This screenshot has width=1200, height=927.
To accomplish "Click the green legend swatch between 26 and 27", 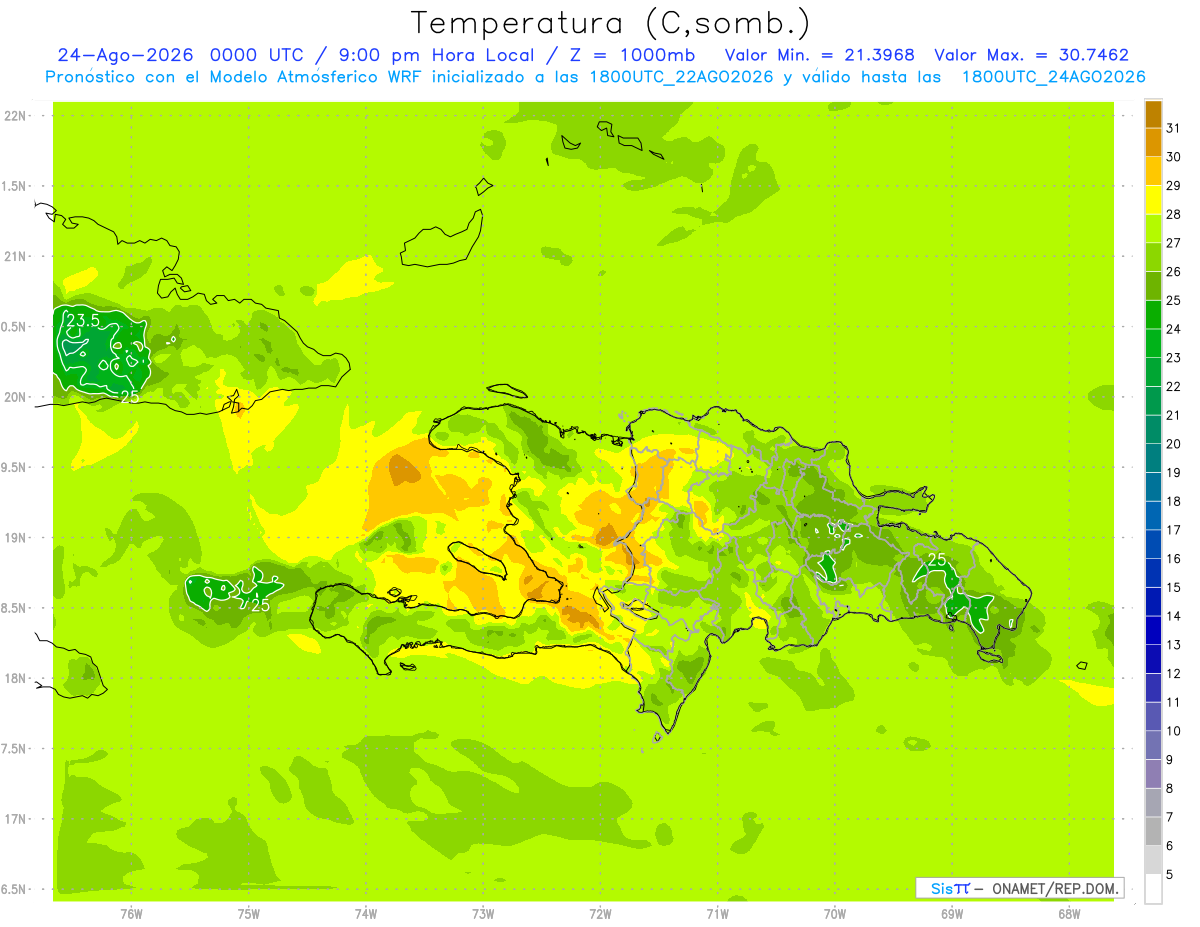I will (1153, 257).
